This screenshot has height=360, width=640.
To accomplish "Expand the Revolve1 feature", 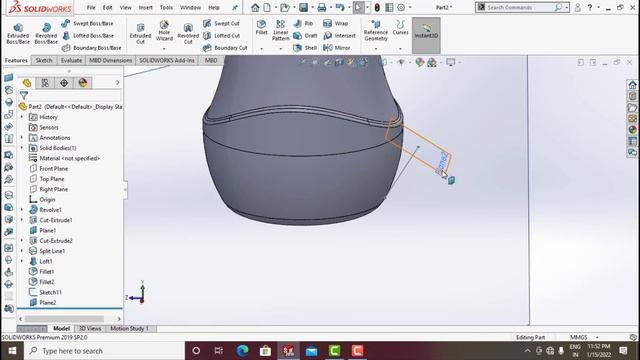I will [x=22, y=210].
